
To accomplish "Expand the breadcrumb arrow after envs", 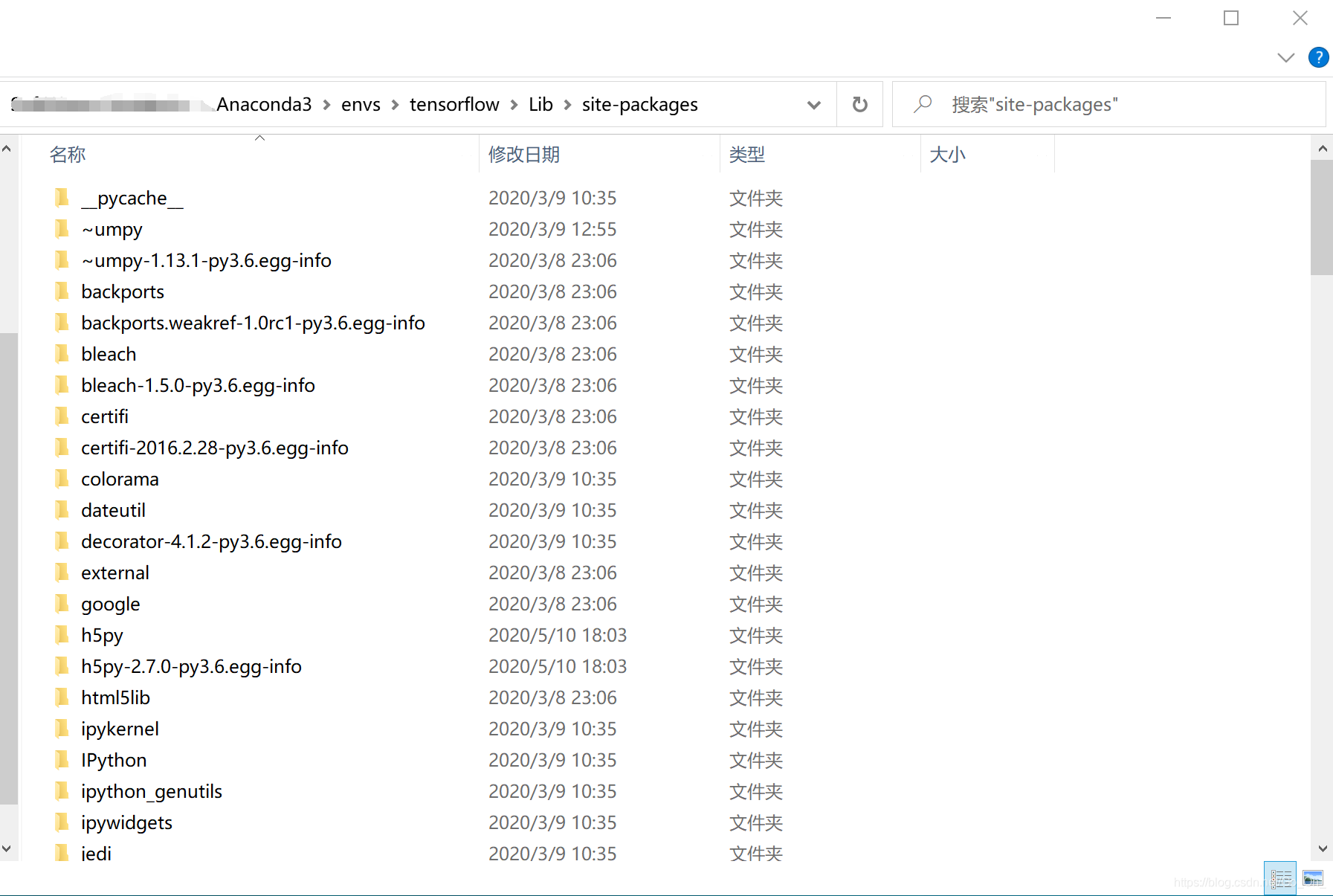I will [396, 105].
